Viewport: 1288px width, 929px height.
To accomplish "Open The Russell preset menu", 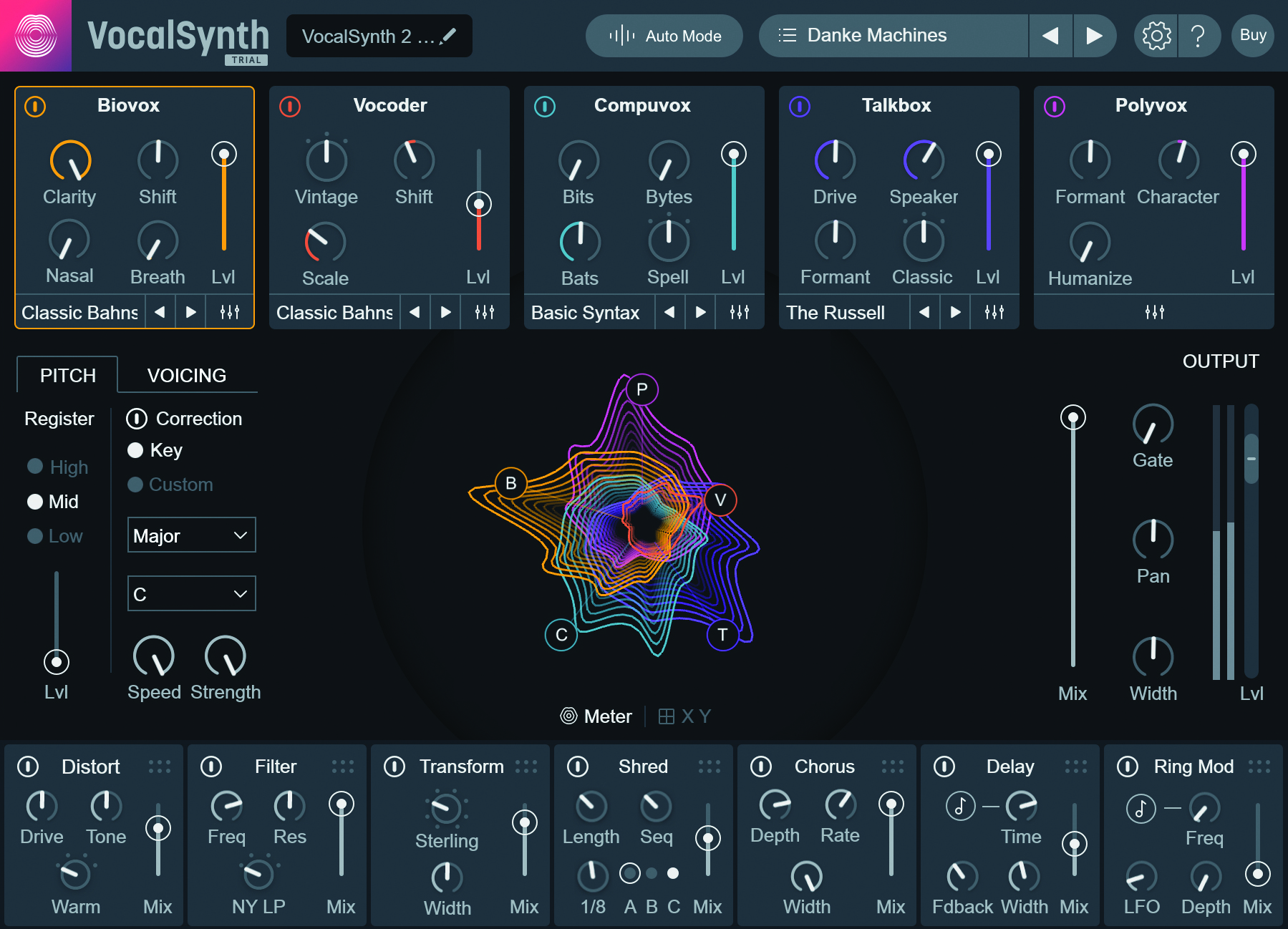I will tap(843, 312).
